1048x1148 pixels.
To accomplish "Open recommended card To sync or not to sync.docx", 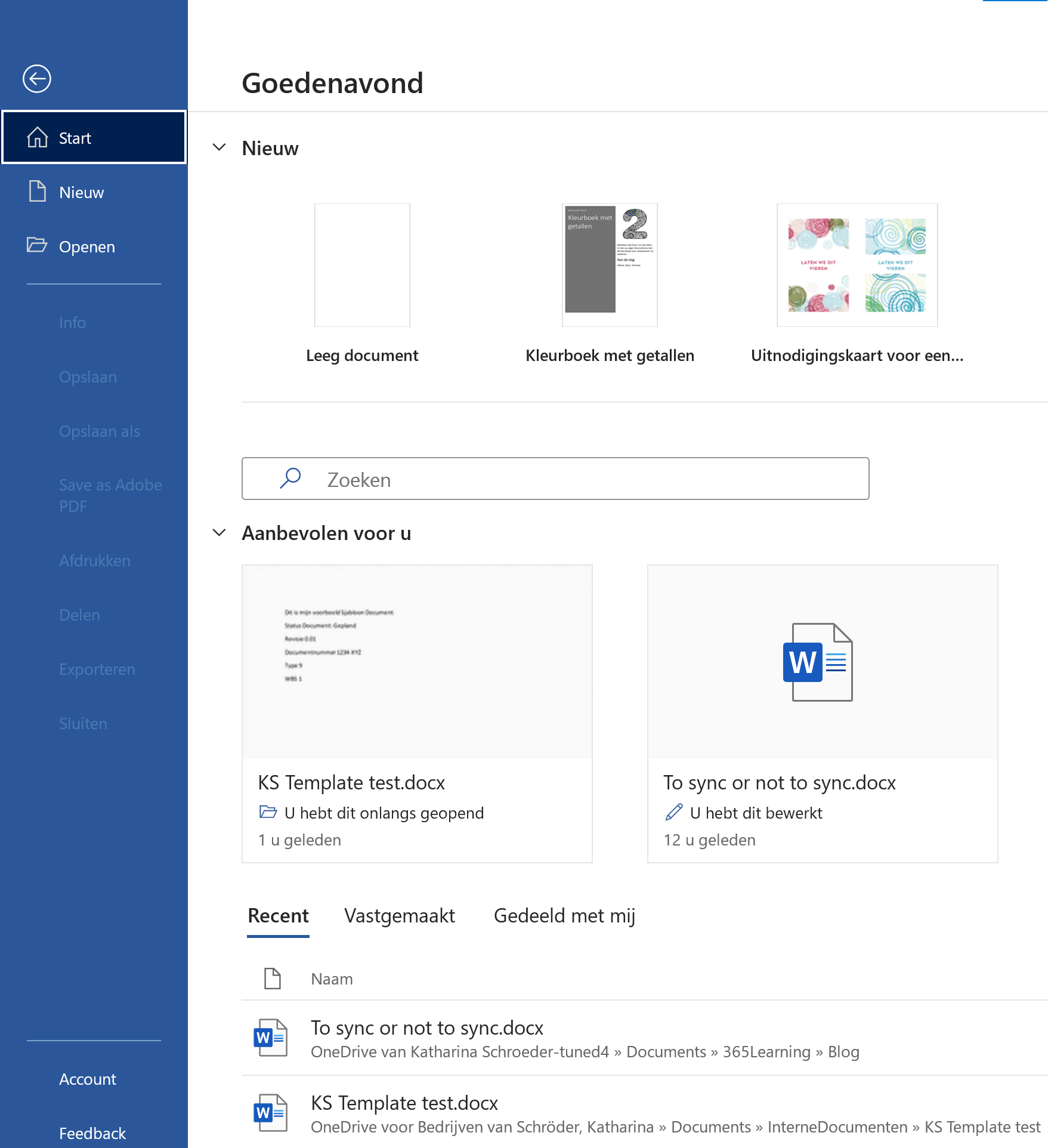I will click(822, 713).
